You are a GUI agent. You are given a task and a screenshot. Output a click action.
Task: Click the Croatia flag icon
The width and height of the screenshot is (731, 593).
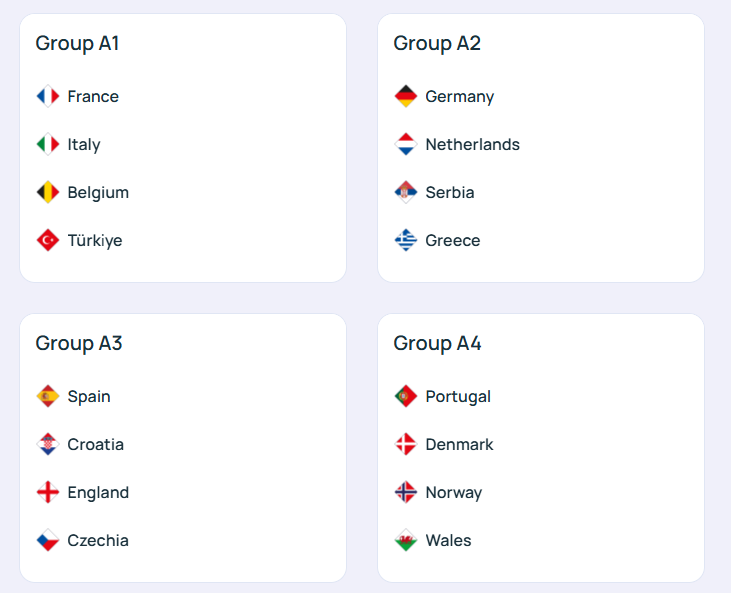(48, 444)
